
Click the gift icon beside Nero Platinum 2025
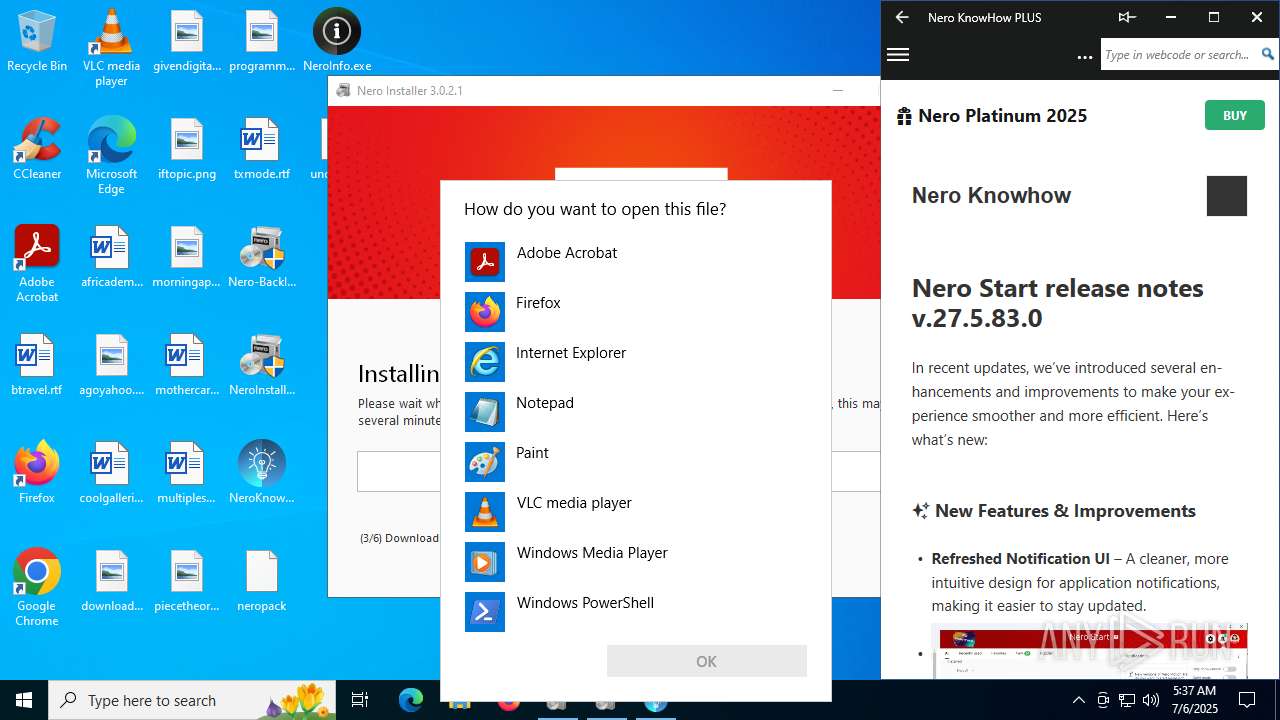[x=904, y=116]
